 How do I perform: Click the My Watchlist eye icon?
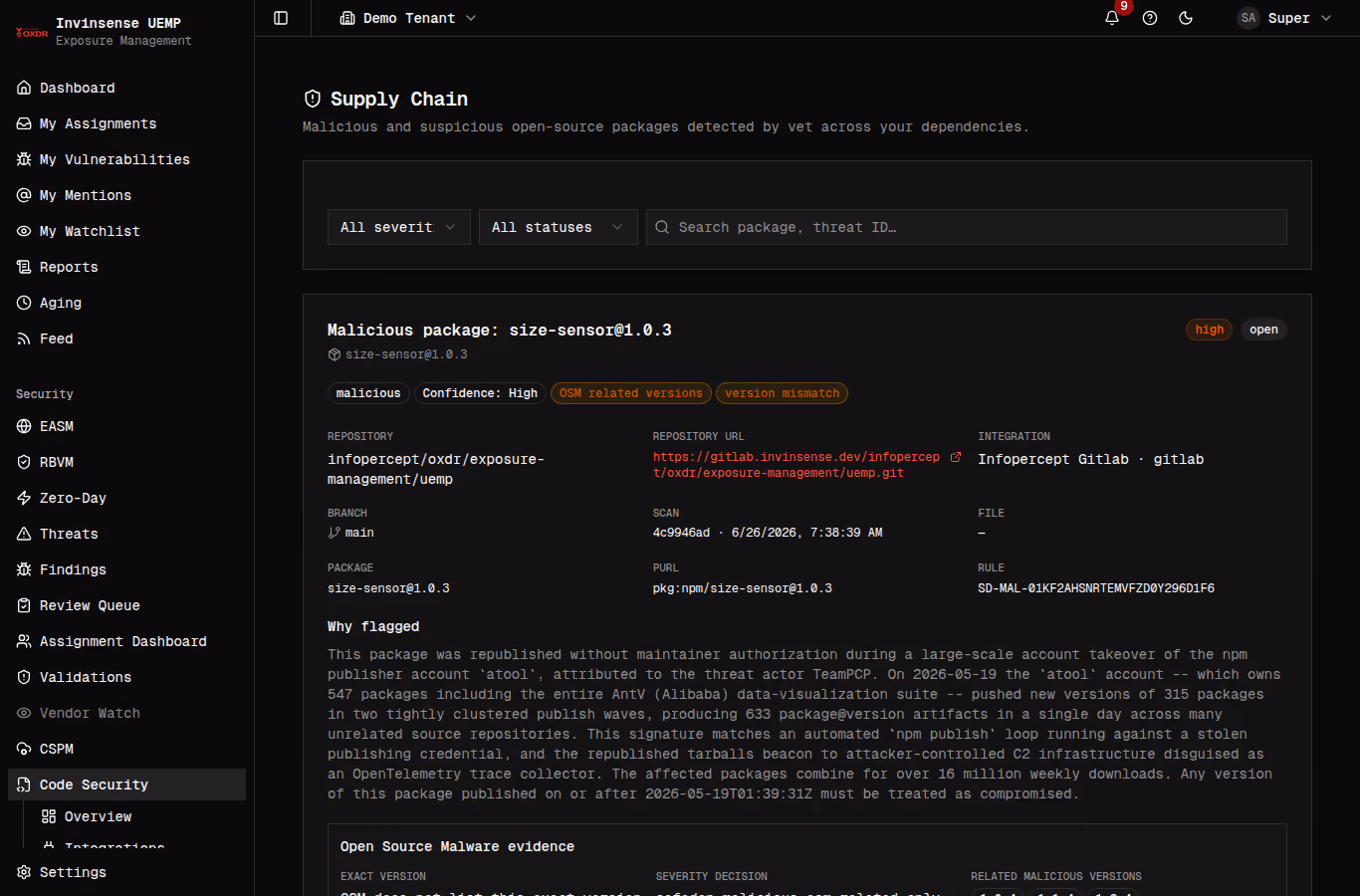(24, 231)
